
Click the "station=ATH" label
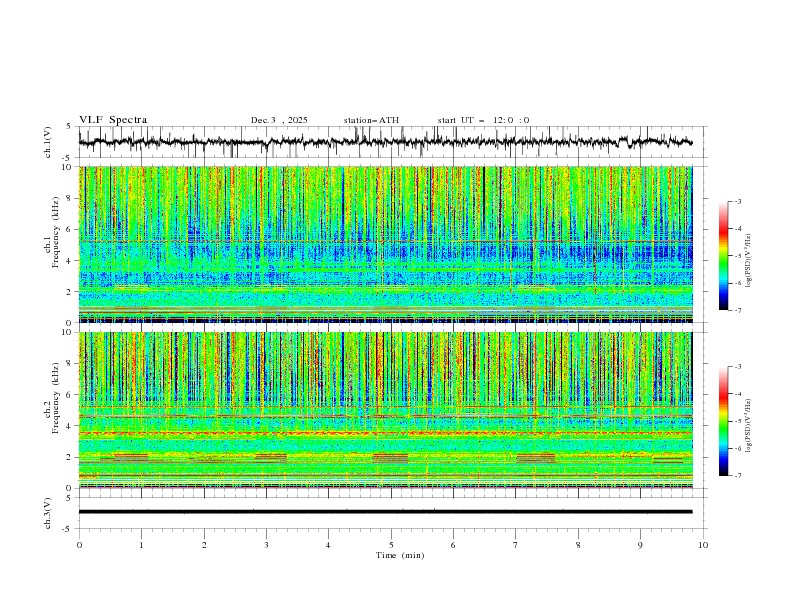371,120
